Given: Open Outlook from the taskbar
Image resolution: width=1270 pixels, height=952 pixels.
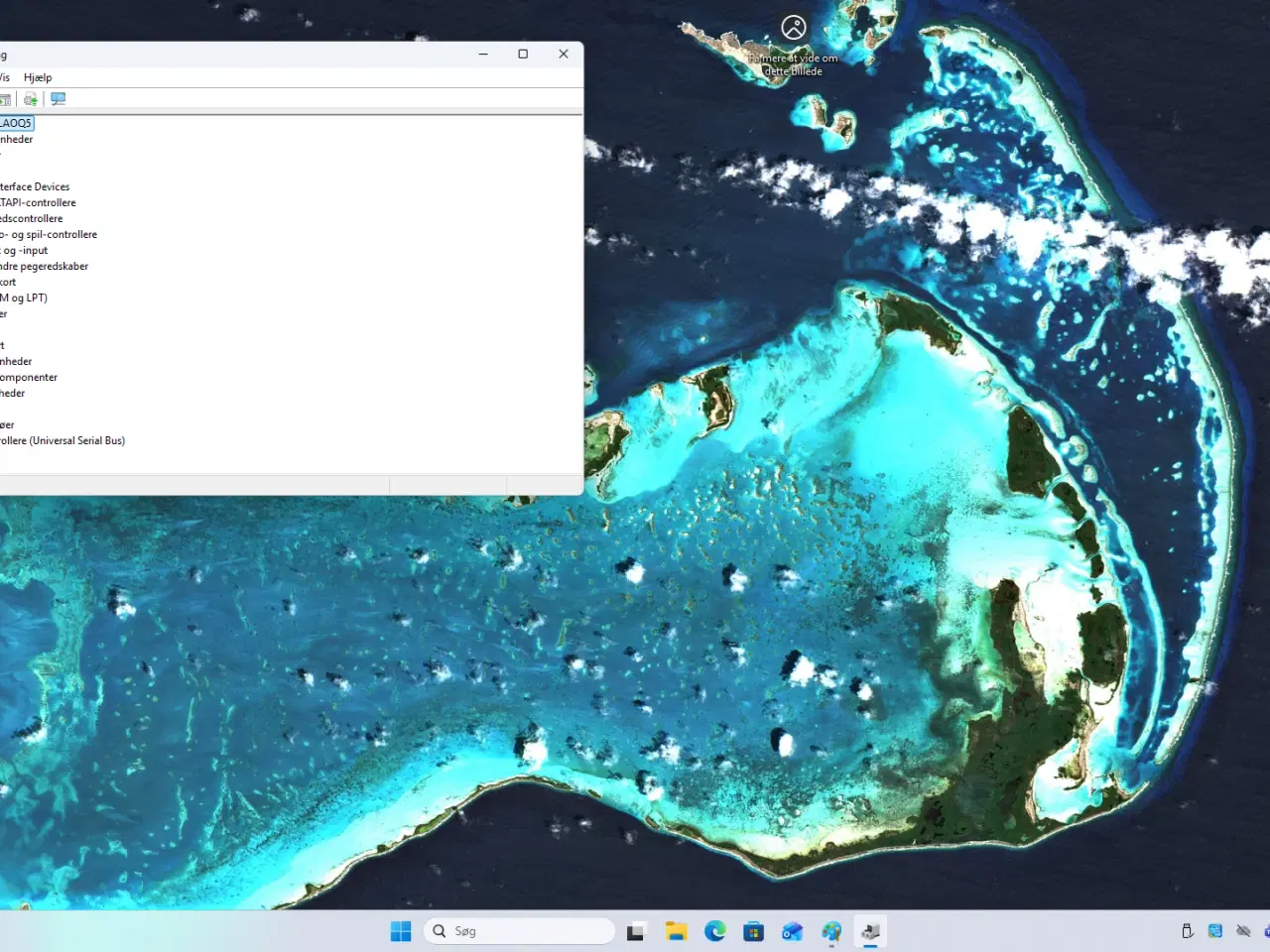Looking at the screenshot, I should pyautogui.click(x=792, y=931).
